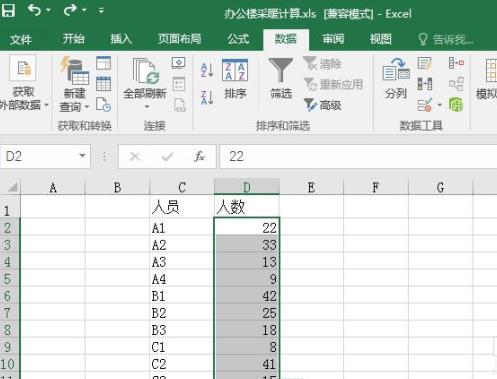The width and height of the screenshot is (497, 379).
Task: Switch to the 公式 ribbon tab
Action: point(238,39)
